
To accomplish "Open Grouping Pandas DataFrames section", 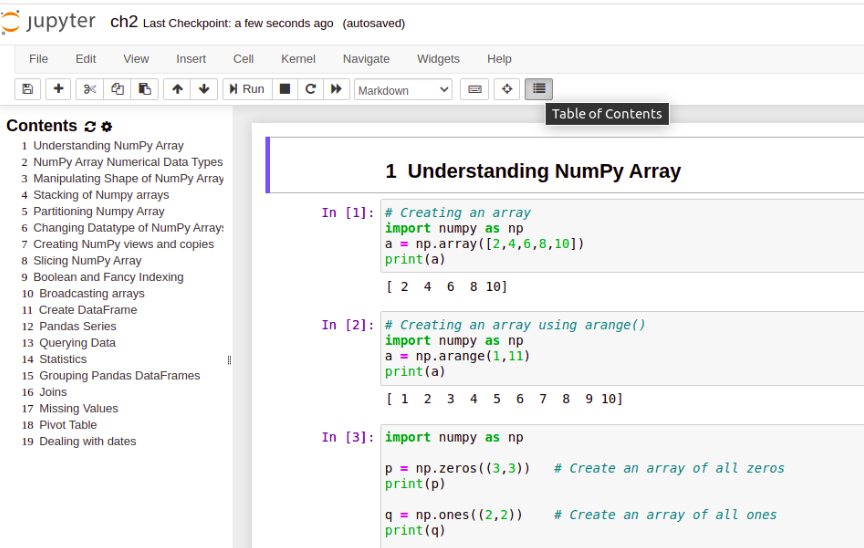I will pyautogui.click(x=120, y=376).
